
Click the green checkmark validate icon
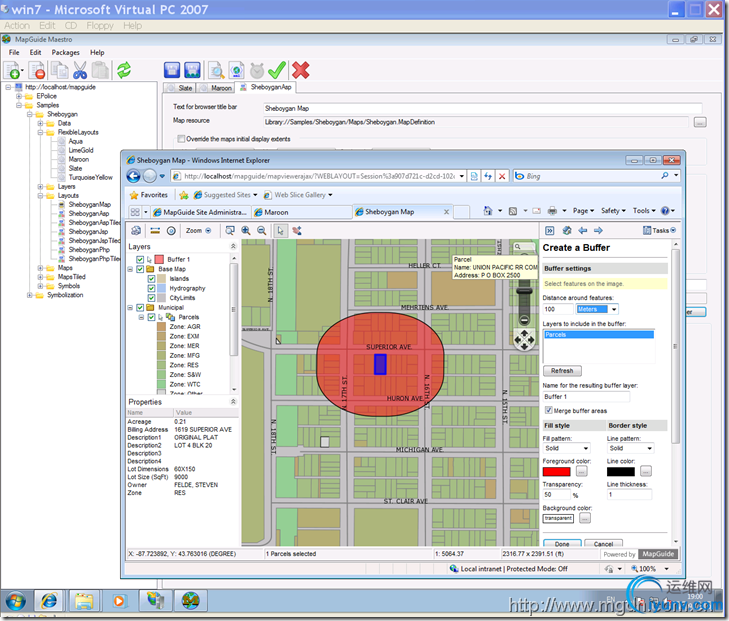277,70
